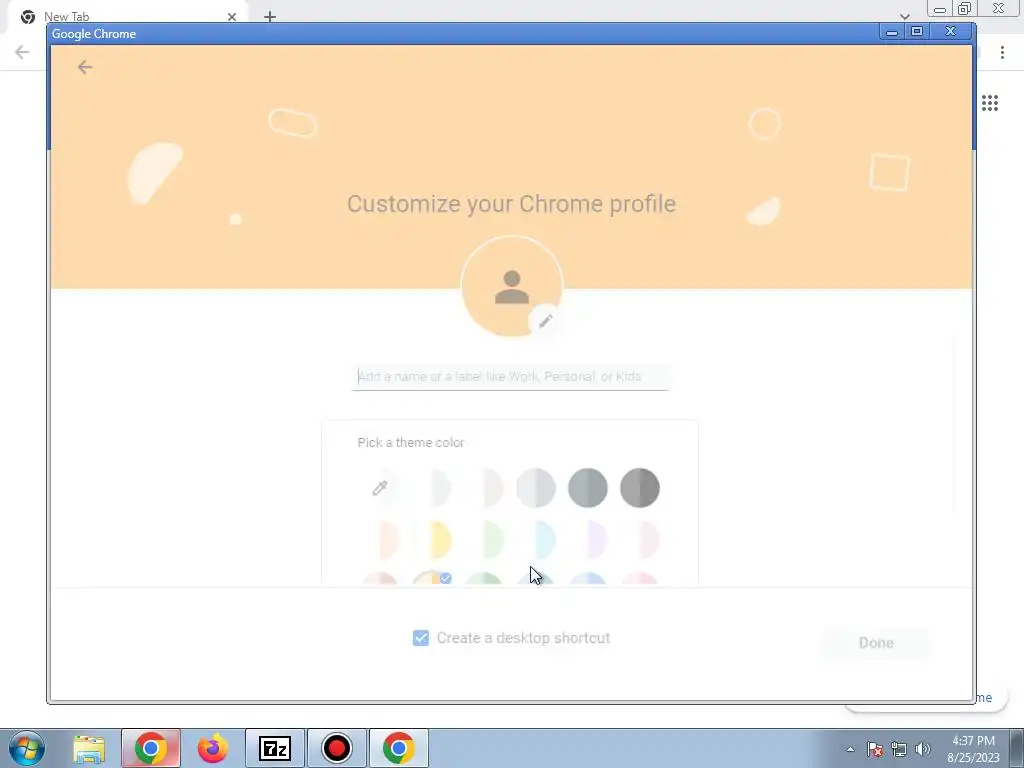Pick the darkest grey theme color

[639, 488]
